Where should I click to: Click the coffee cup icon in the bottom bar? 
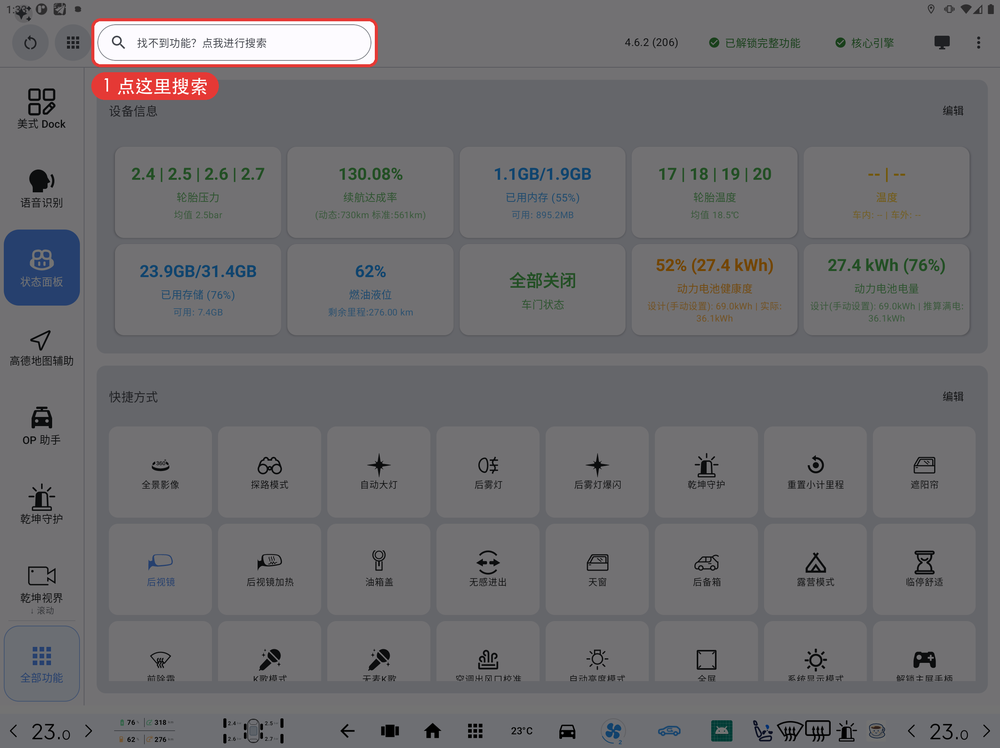pos(877,731)
